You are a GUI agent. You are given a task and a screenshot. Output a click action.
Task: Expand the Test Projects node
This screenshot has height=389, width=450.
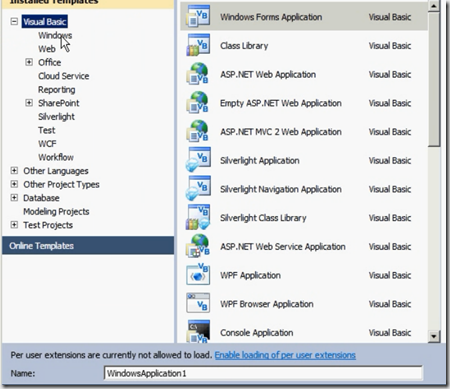point(14,225)
